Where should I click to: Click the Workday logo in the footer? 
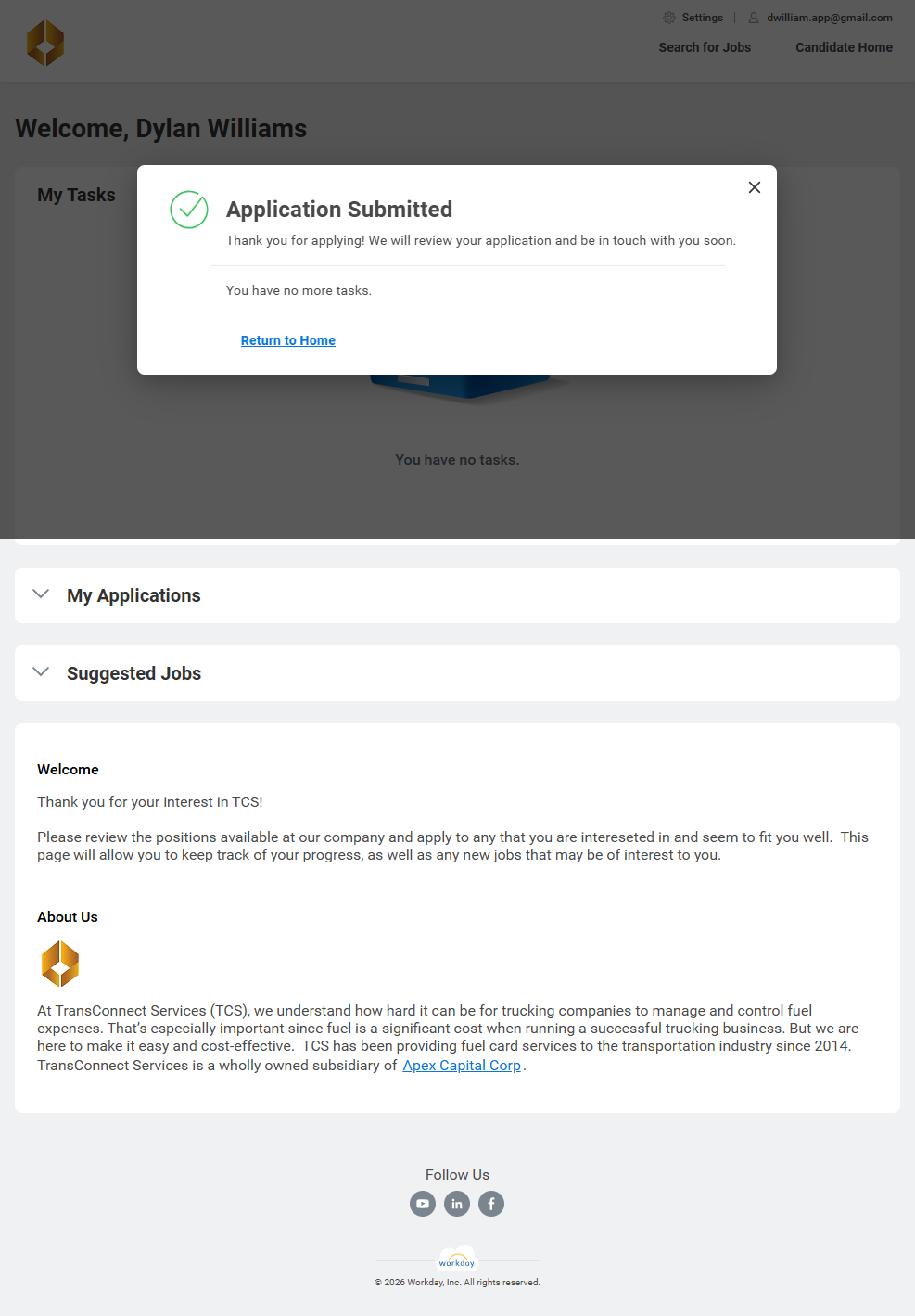point(457,1260)
